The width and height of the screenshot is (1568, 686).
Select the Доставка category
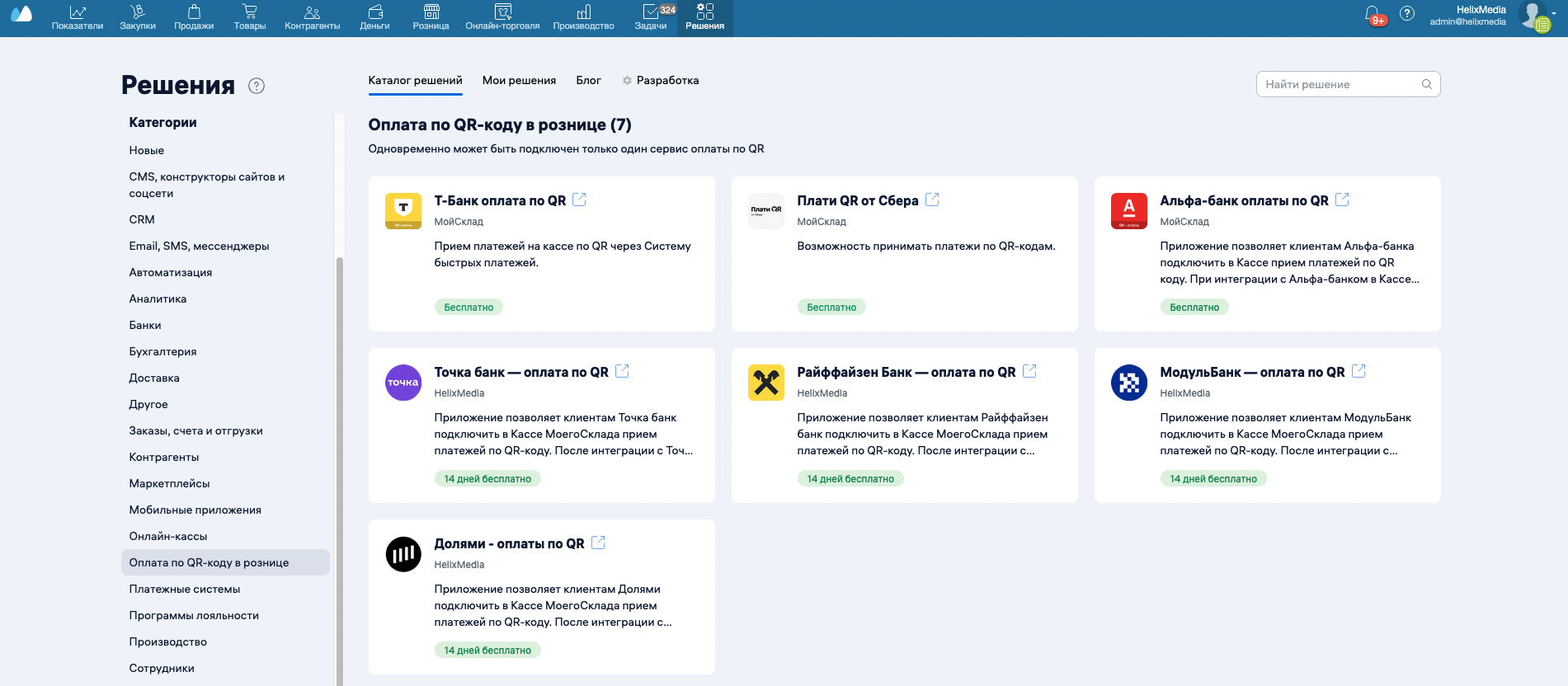[x=154, y=378]
